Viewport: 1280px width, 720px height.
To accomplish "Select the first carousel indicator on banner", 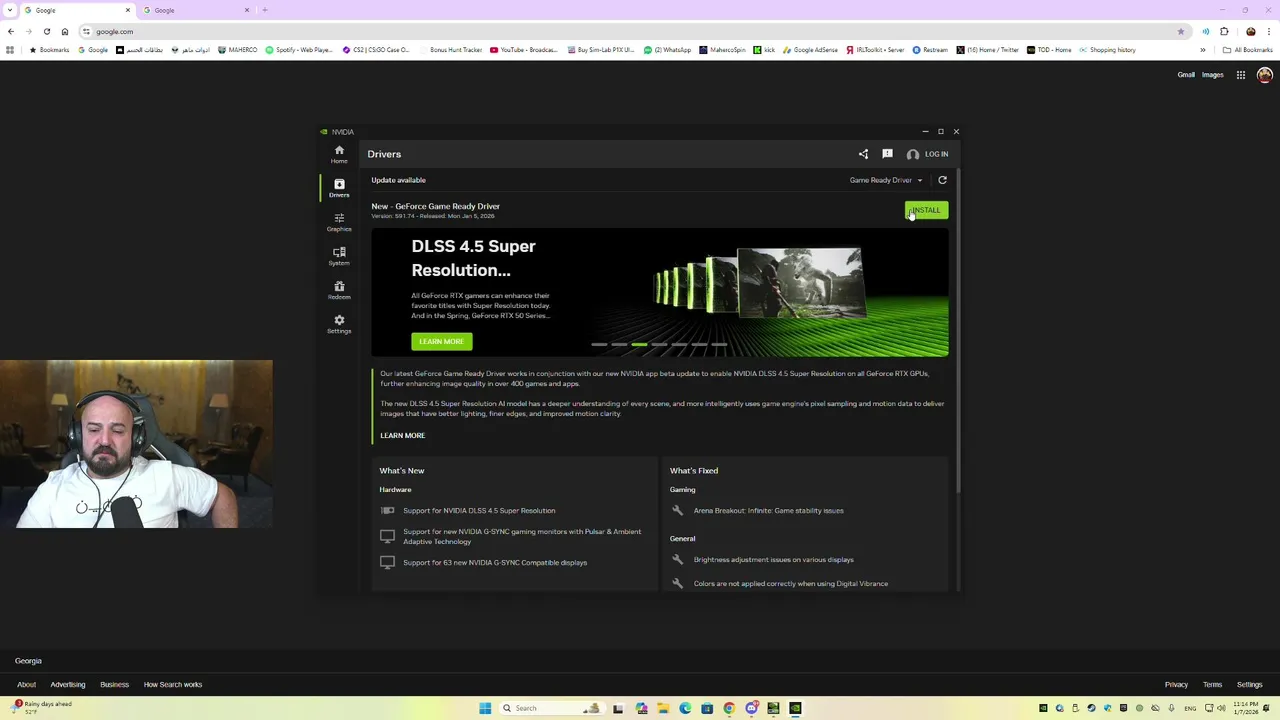I will click(x=599, y=345).
